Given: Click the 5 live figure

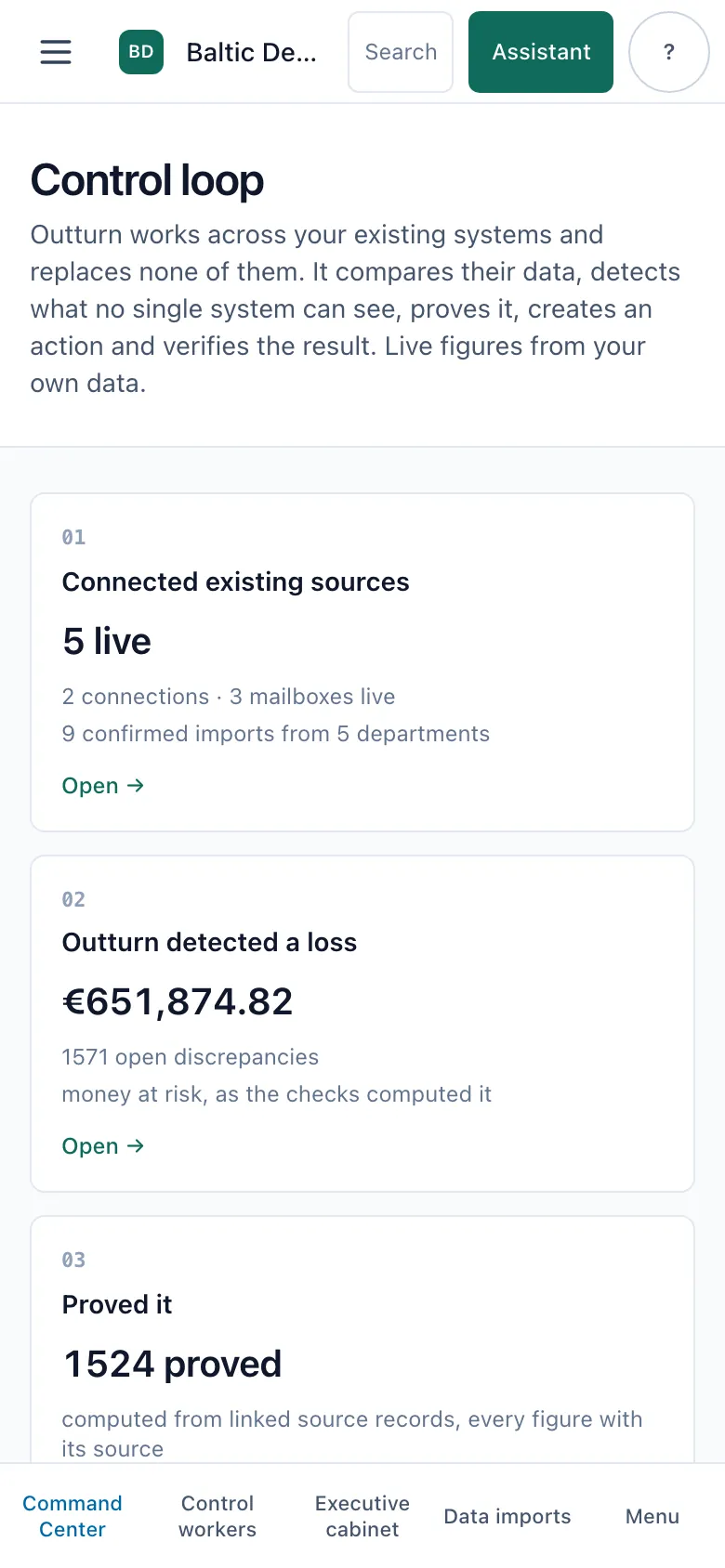Looking at the screenshot, I should (x=107, y=641).
